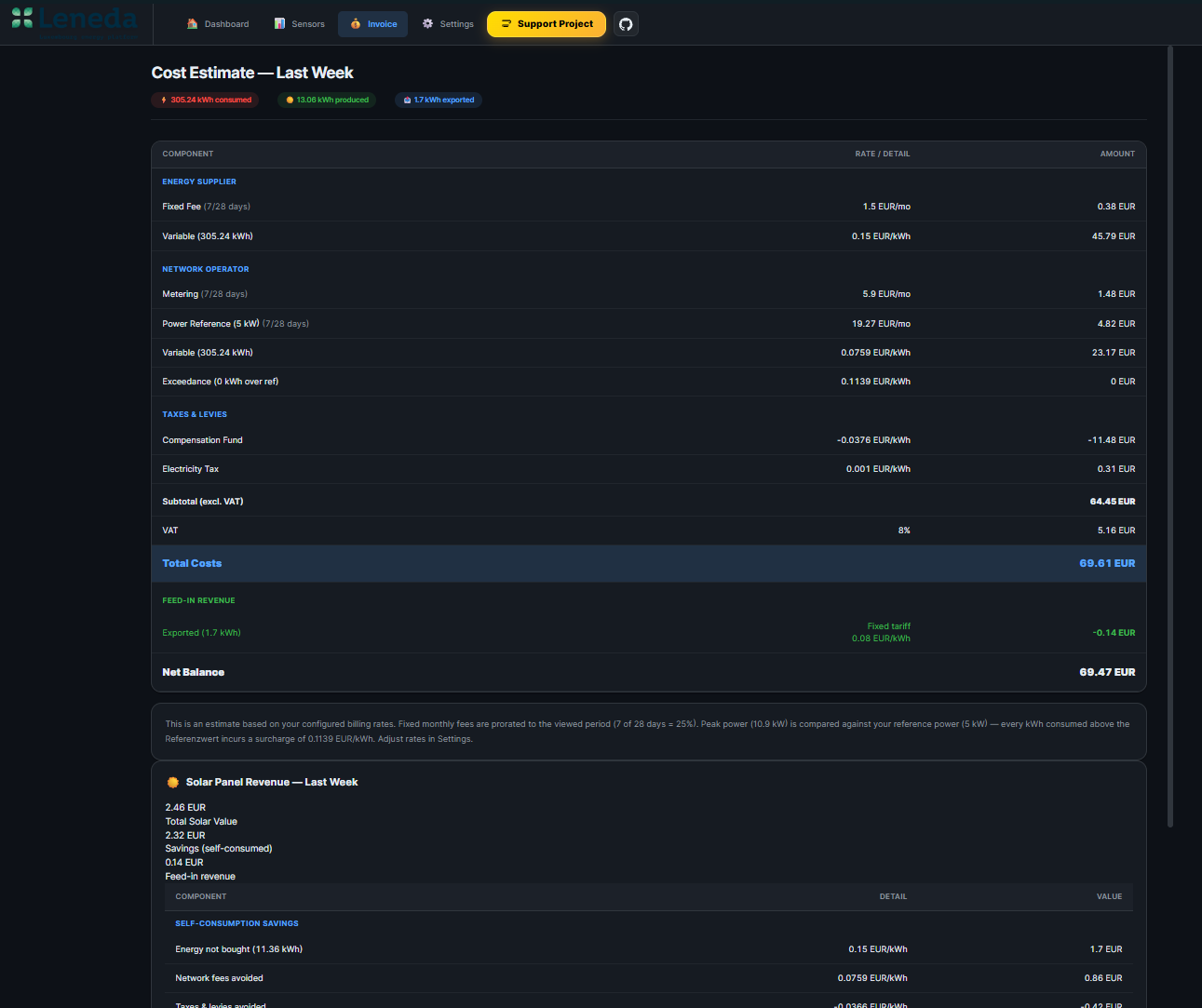
Task: Click the Exceedance (0 kWh over ref) row
Action: (649, 382)
